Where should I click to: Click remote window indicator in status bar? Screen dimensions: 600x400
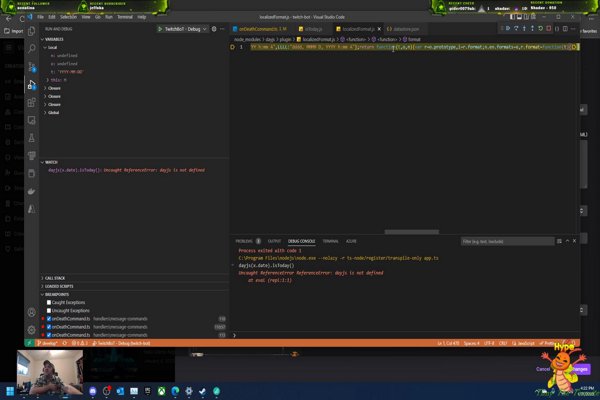[29, 343]
